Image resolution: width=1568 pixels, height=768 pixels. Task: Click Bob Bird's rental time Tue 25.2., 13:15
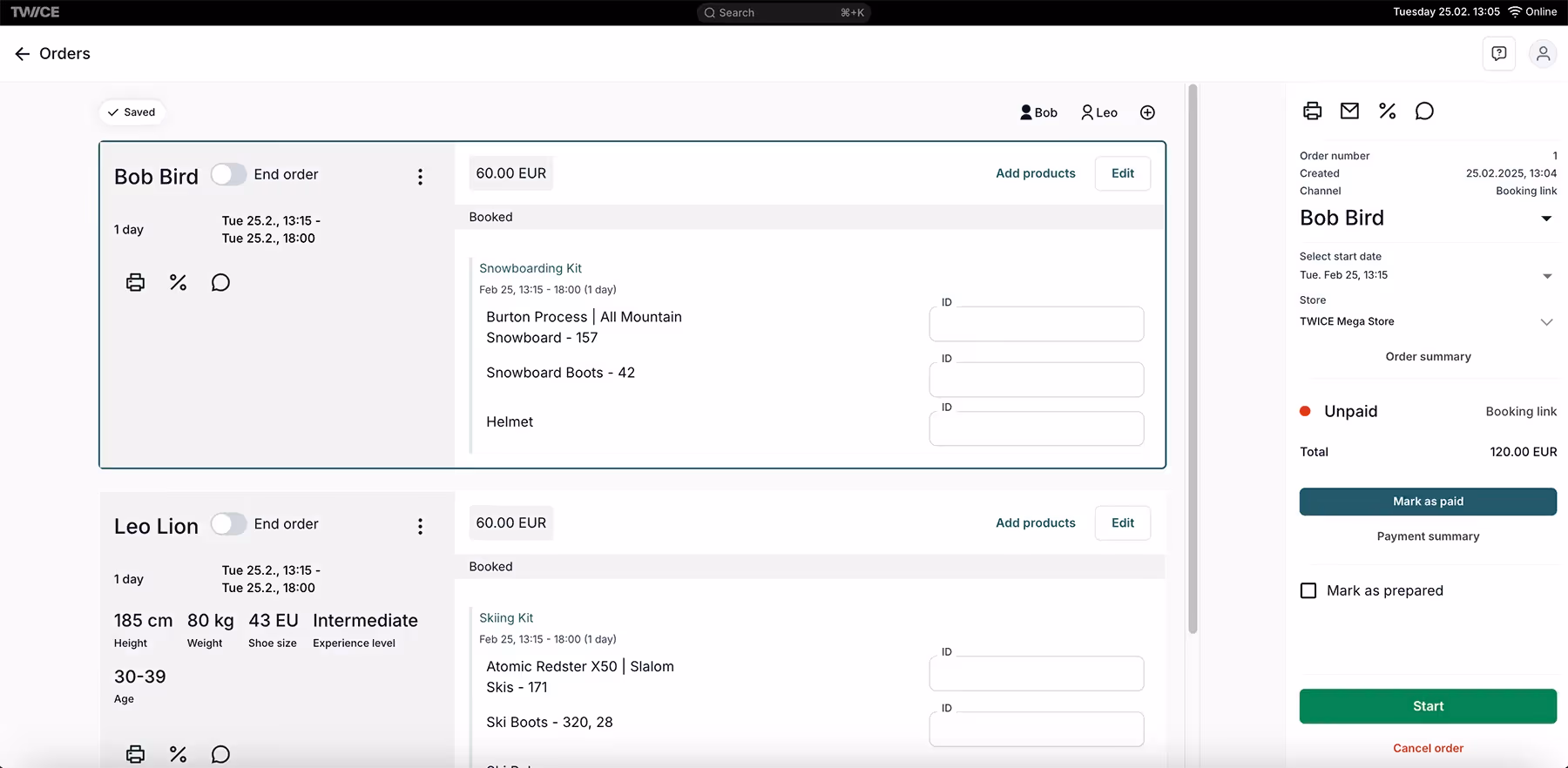pos(271,221)
